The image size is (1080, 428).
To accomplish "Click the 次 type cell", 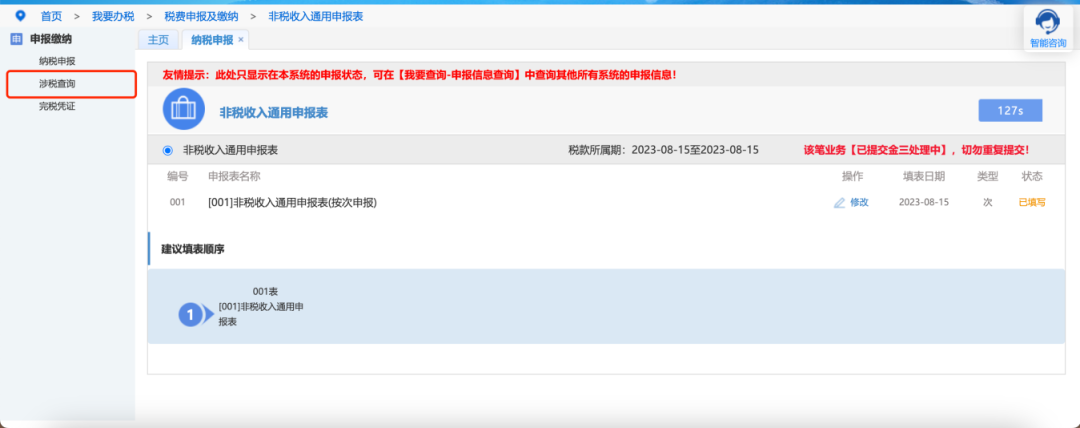I will [988, 203].
